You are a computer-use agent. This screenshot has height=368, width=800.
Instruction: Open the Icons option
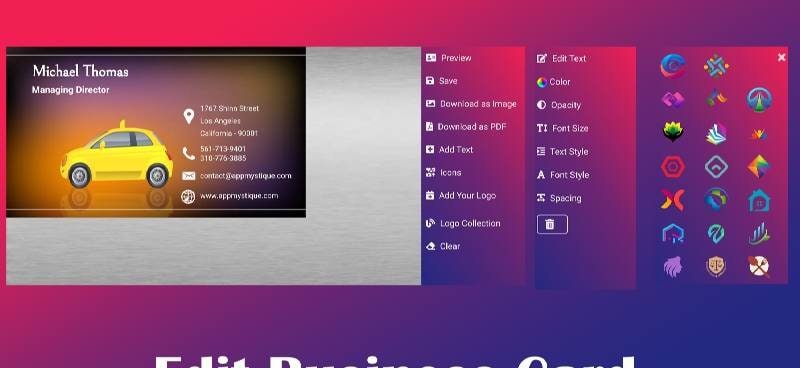[443, 173]
